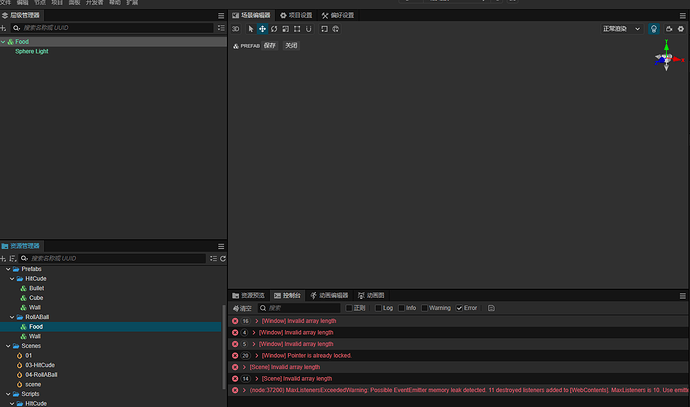Enable the Info filter checkbox
Screen dimensions: 690x407
point(401,308)
